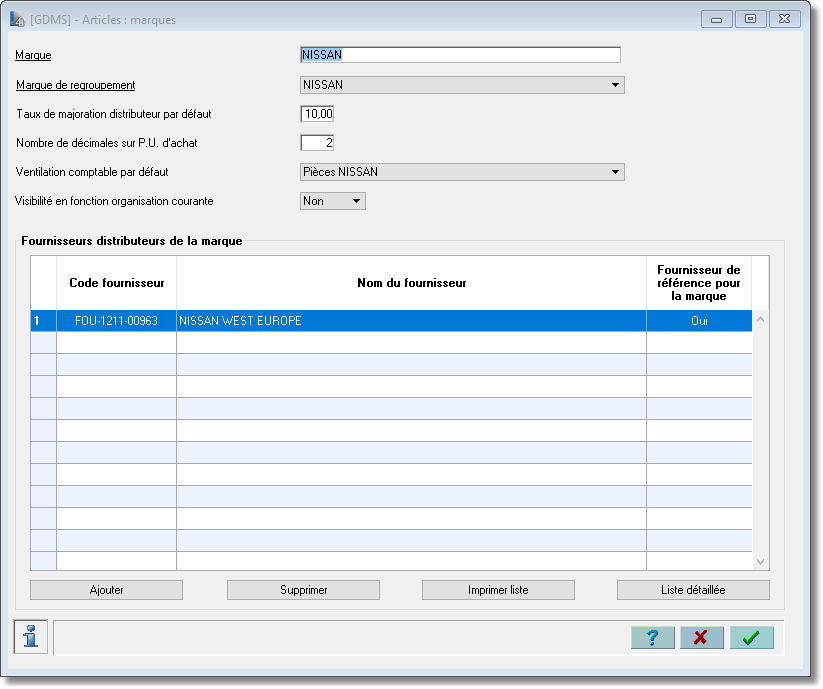Expand the Ventilation comptable par défaut combo
This screenshot has height=689, width=823.
point(462,172)
